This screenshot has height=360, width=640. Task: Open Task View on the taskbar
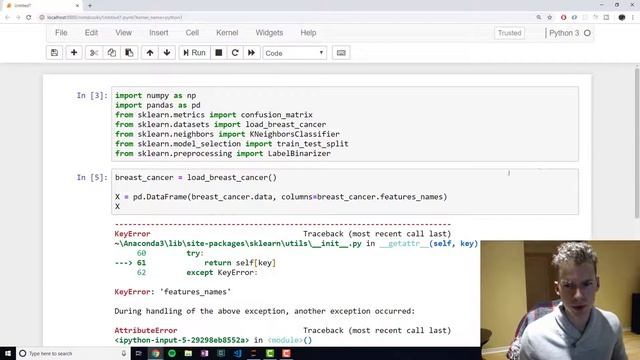coord(138,353)
